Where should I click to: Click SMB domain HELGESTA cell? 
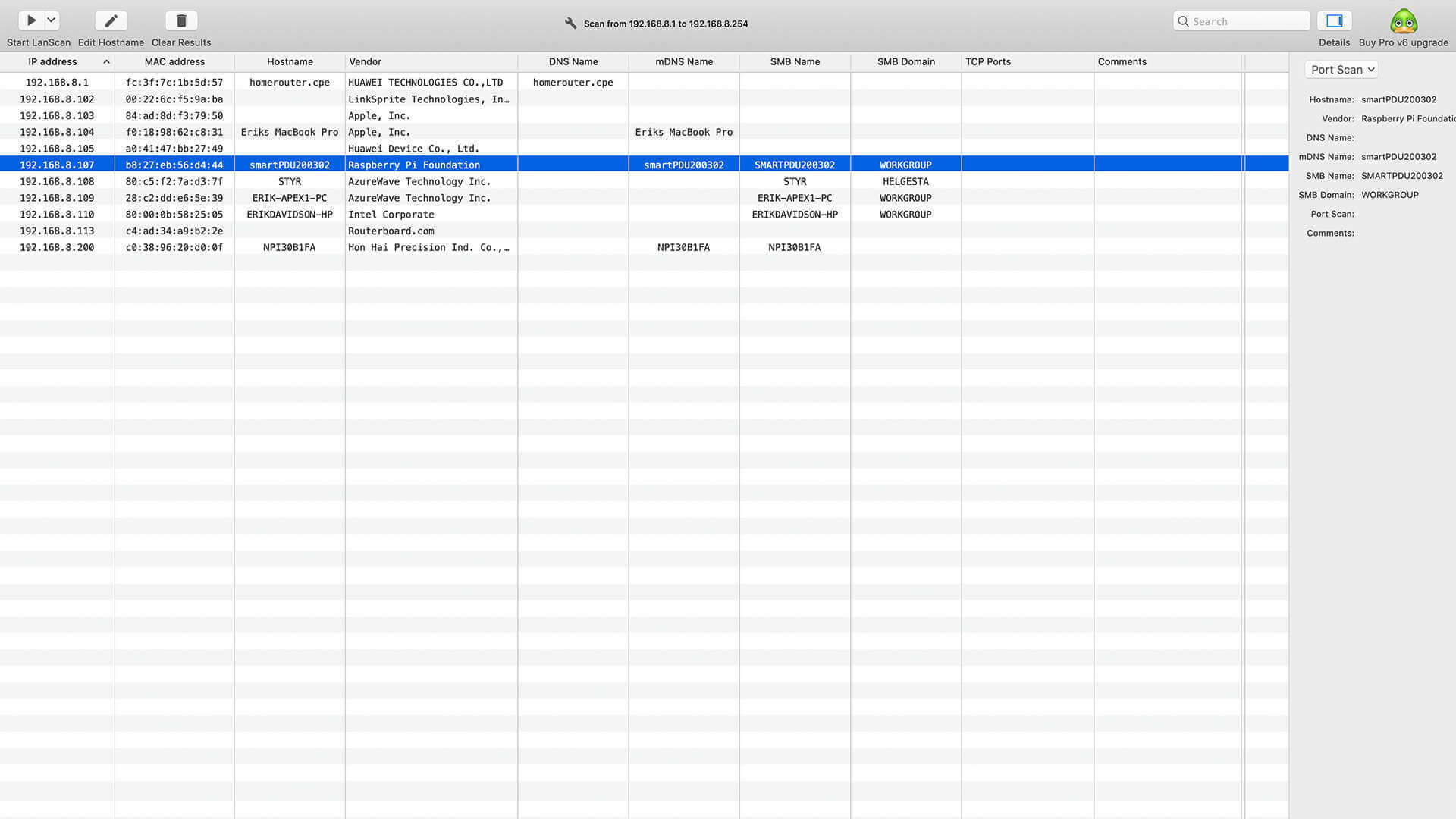[x=905, y=181]
